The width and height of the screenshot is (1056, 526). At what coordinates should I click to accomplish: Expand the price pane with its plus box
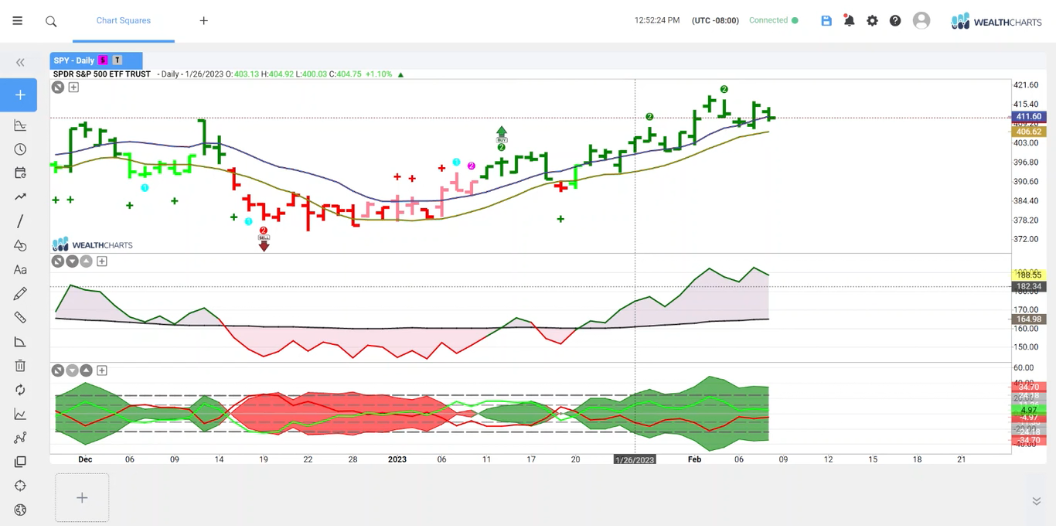(73, 87)
